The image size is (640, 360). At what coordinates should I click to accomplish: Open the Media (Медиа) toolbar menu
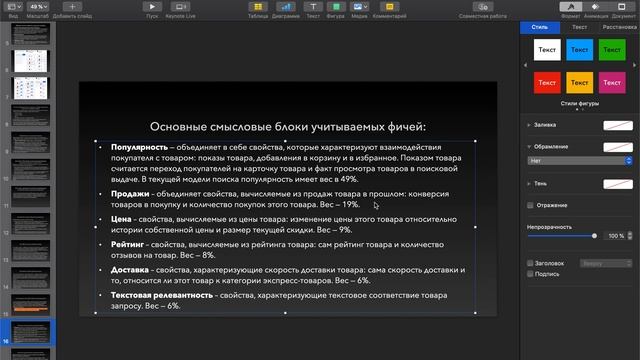pos(359,7)
